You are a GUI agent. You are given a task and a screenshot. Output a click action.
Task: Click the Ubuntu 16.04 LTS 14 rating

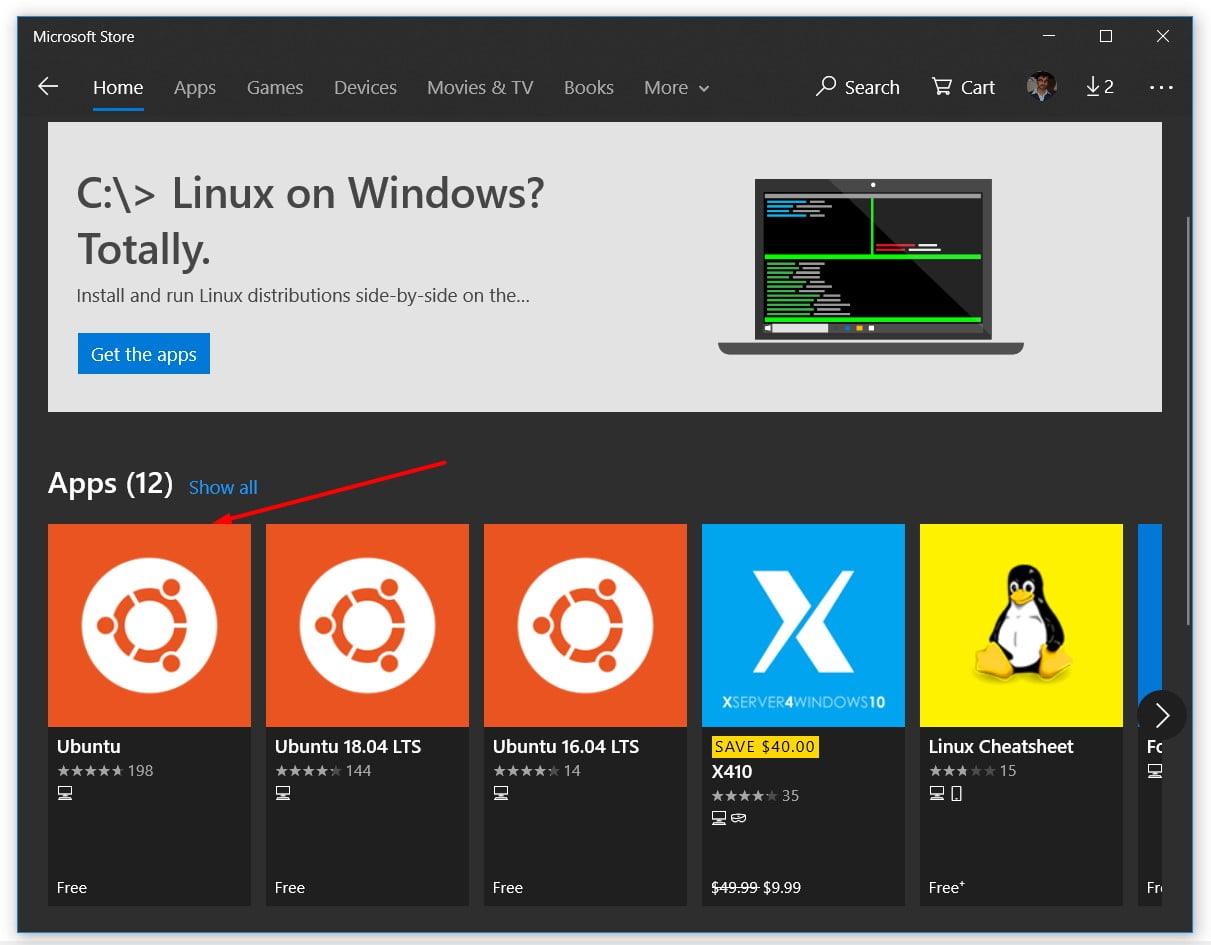(x=537, y=770)
